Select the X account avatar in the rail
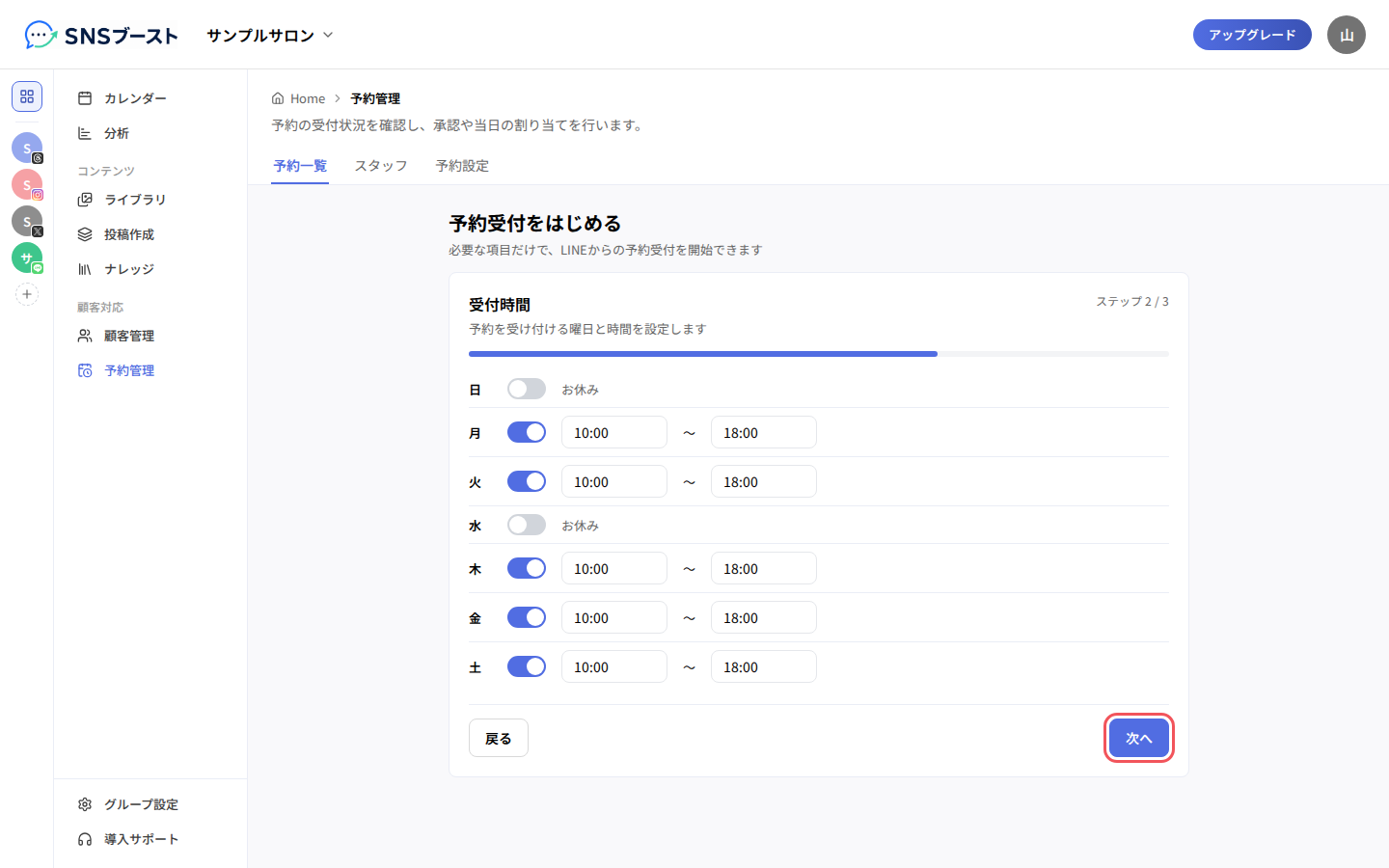 point(27,221)
